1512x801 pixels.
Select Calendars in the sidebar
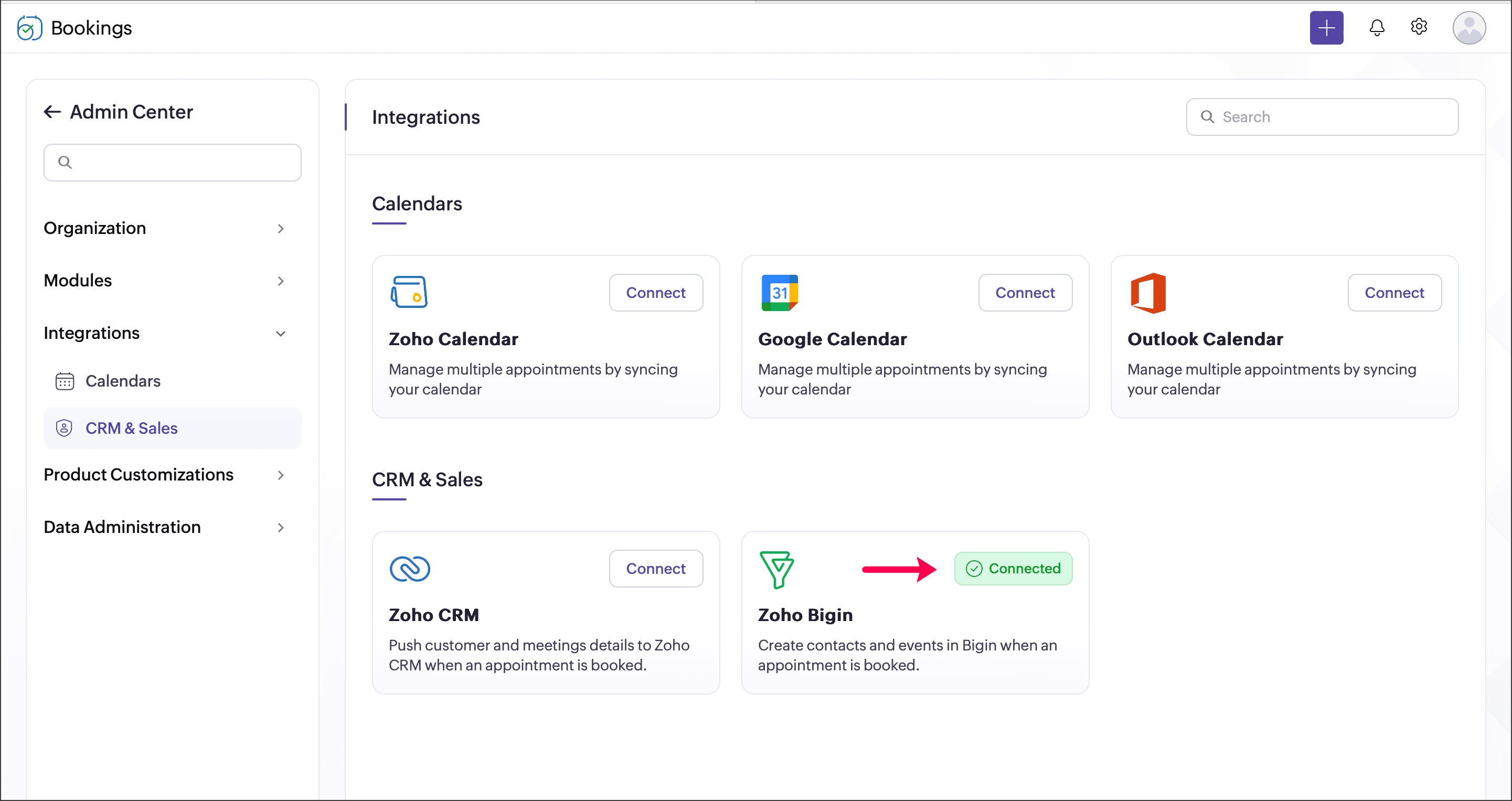click(x=123, y=381)
